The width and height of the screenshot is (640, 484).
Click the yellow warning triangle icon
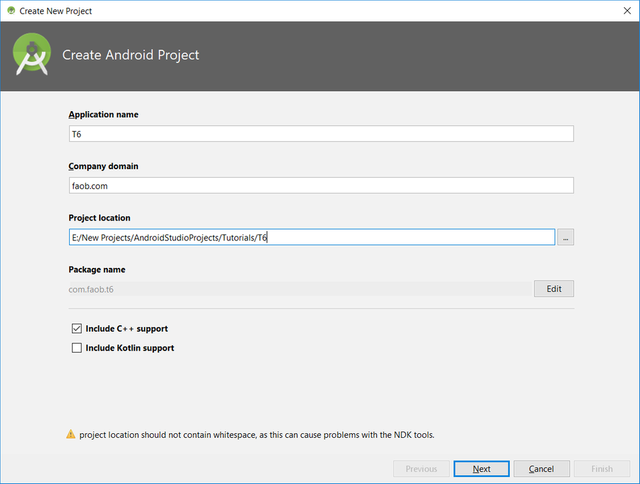71,434
